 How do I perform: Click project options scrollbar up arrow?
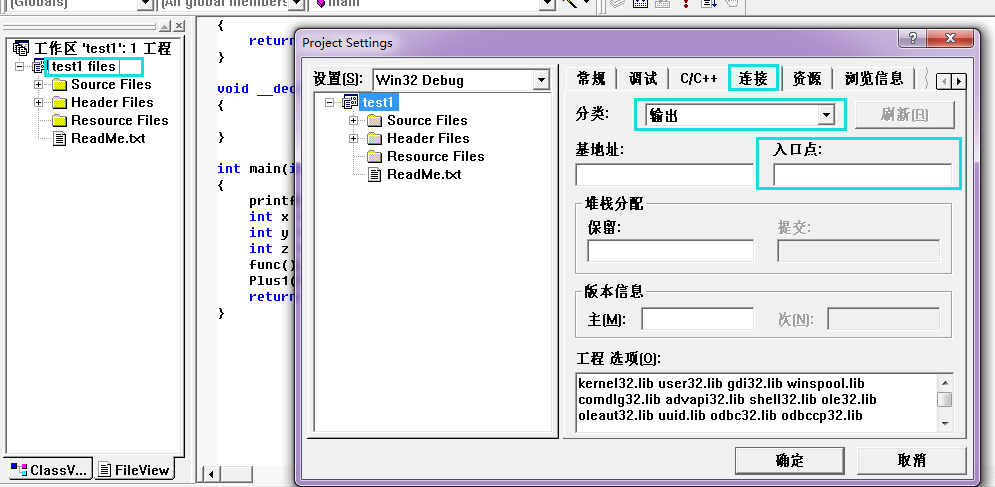coord(945,382)
